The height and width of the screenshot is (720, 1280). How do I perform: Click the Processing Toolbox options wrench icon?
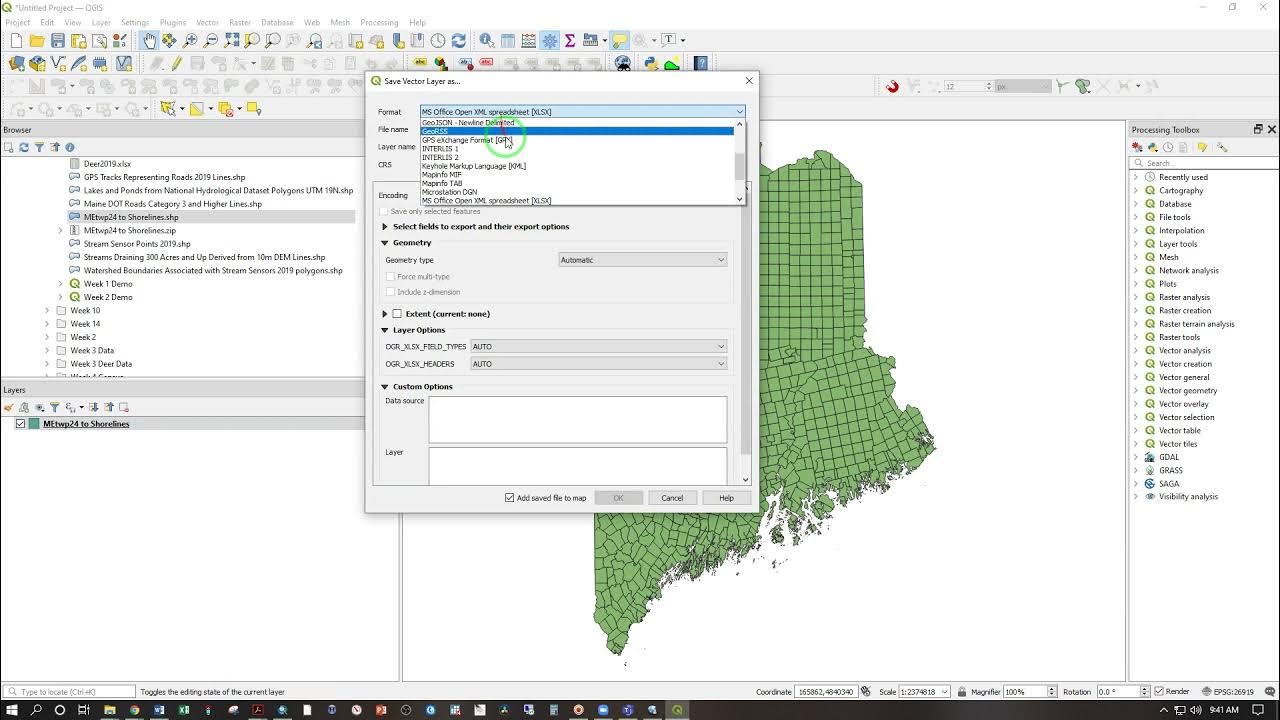click(1222, 147)
